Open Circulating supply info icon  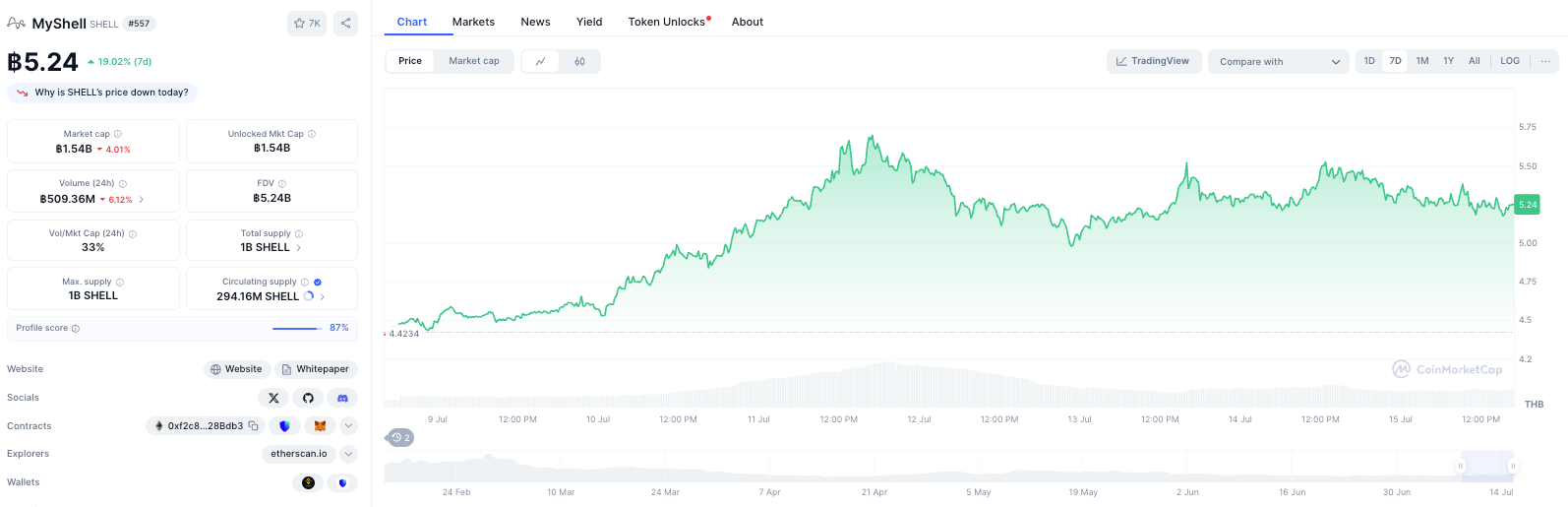[x=305, y=283]
